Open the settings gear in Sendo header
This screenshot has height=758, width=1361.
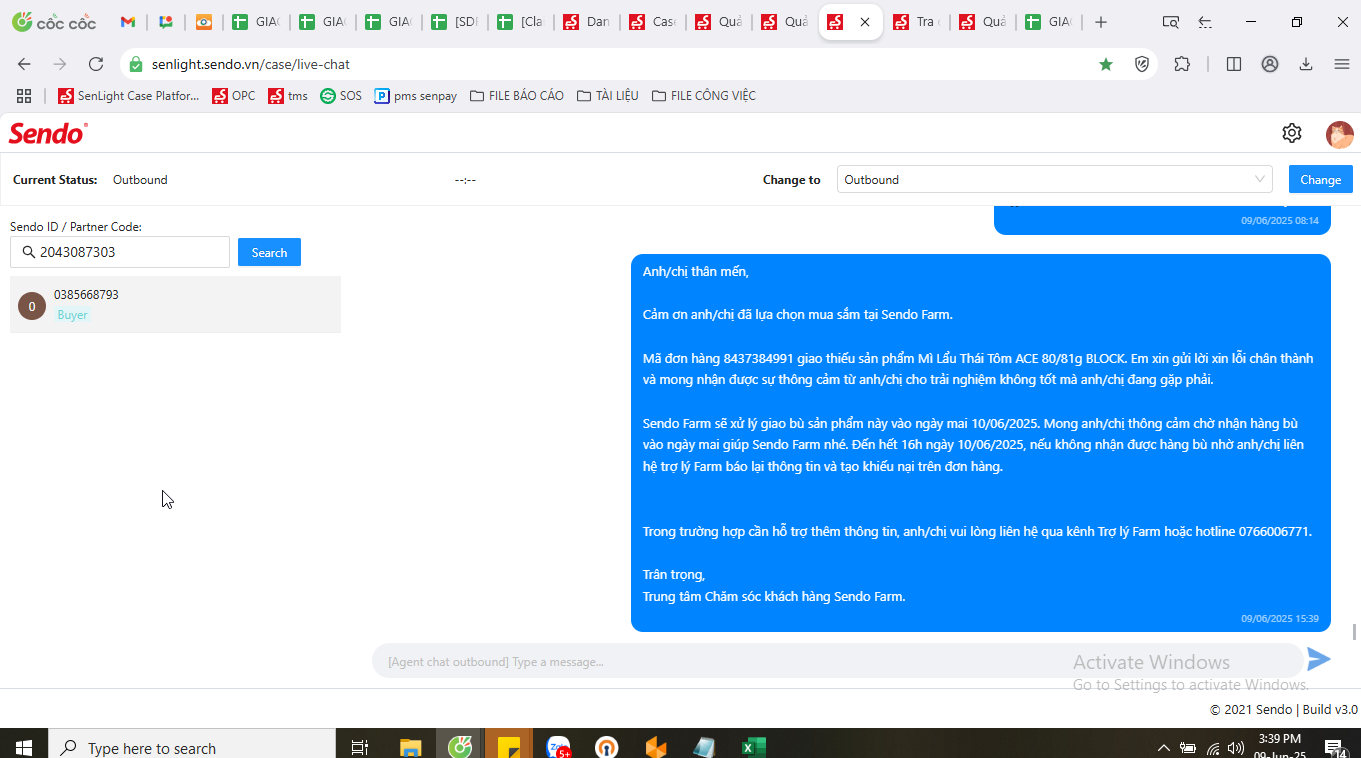(x=1292, y=133)
